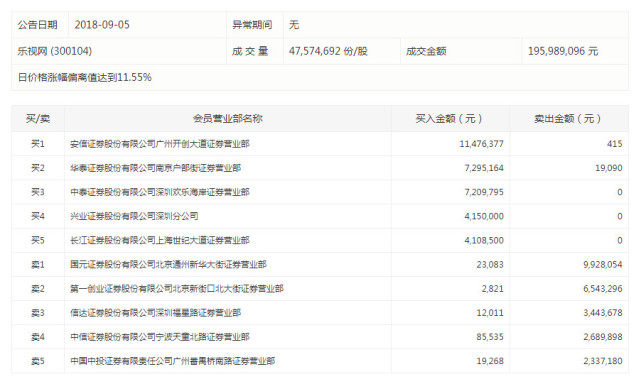Image resolution: width=641 pixels, height=379 pixels.
Task: Click 信达证券股份有限公司深圳福星路证券营业部
Action: (155, 313)
